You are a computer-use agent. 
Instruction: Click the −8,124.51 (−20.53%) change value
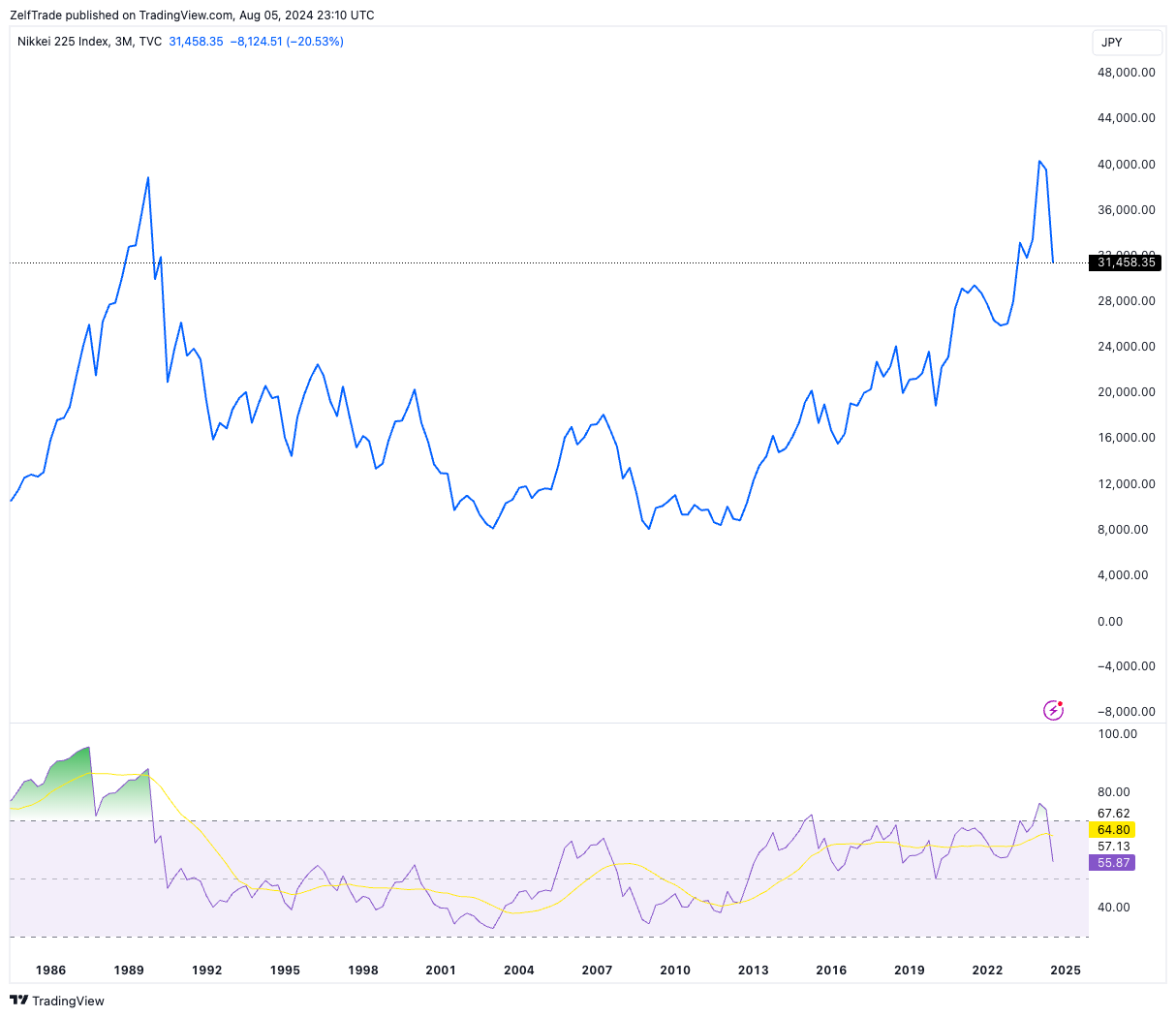tap(287, 42)
